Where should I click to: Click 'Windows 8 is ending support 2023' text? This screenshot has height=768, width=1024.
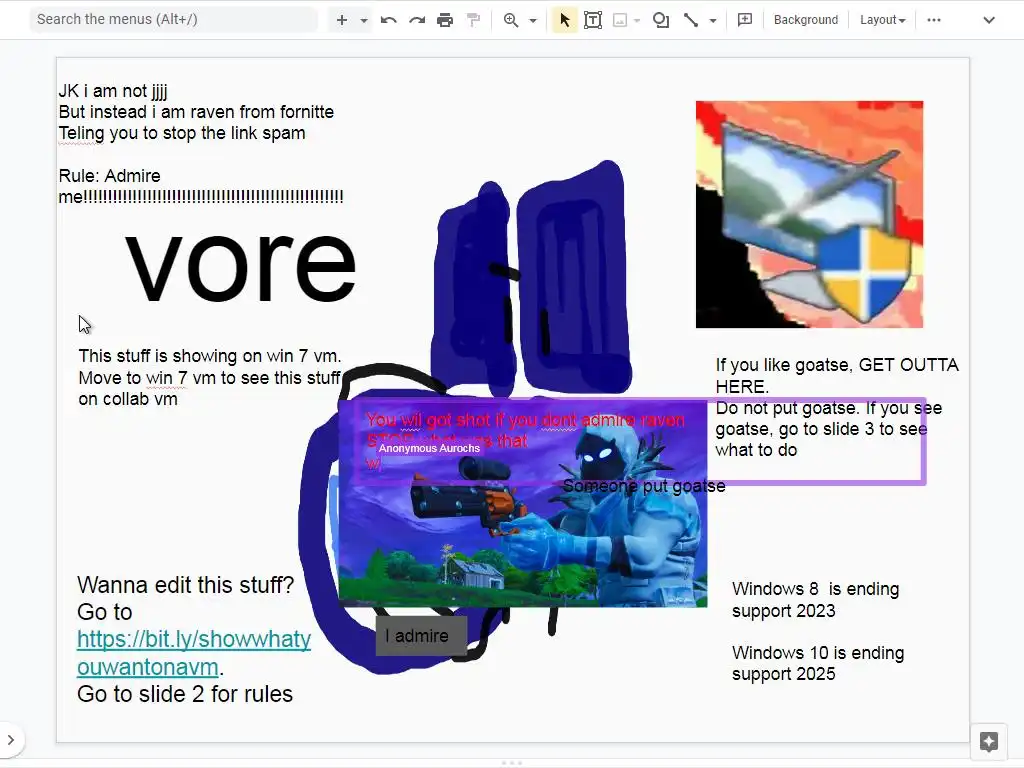pos(815,600)
